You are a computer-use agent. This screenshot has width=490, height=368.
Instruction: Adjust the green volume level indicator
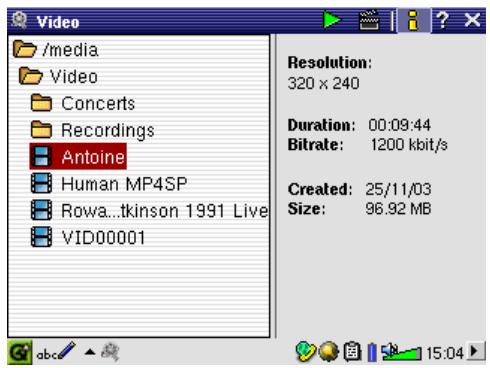coord(401,353)
